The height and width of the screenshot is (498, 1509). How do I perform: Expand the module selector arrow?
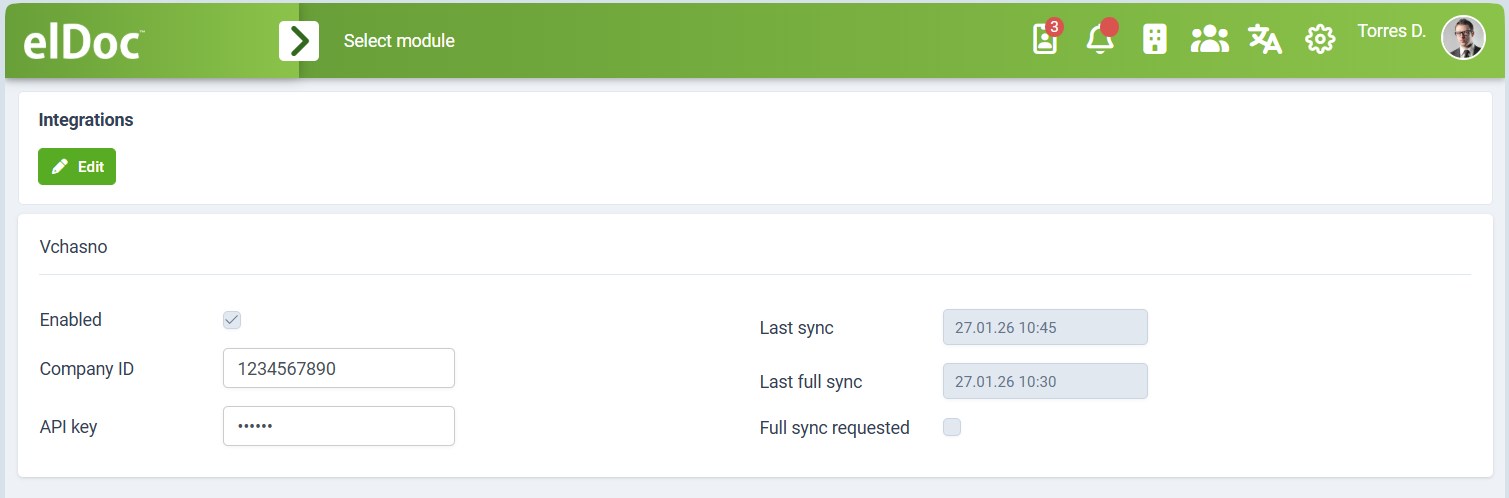(299, 41)
